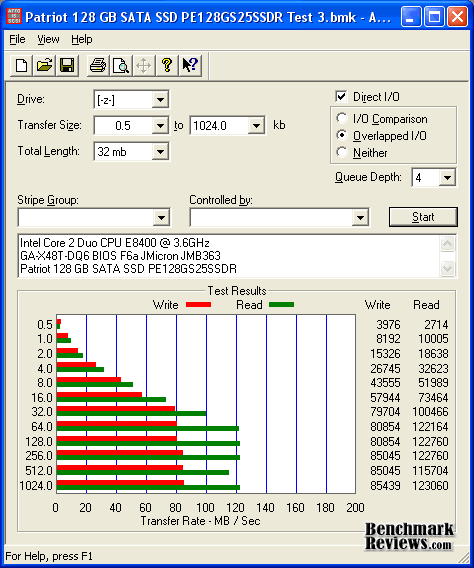Click the red Write legend swatch
The image size is (474, 568).
(x=198, y=305)
